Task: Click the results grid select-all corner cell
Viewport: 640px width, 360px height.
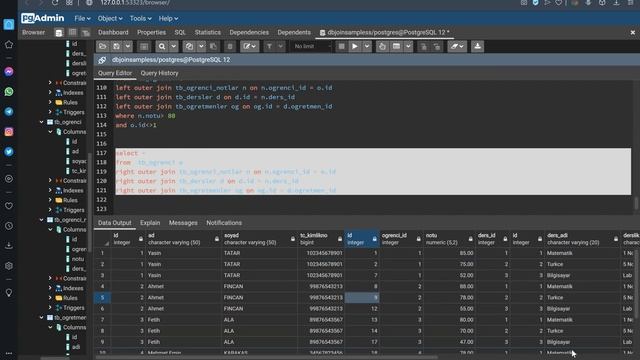Action: click(x=102, y=239)
